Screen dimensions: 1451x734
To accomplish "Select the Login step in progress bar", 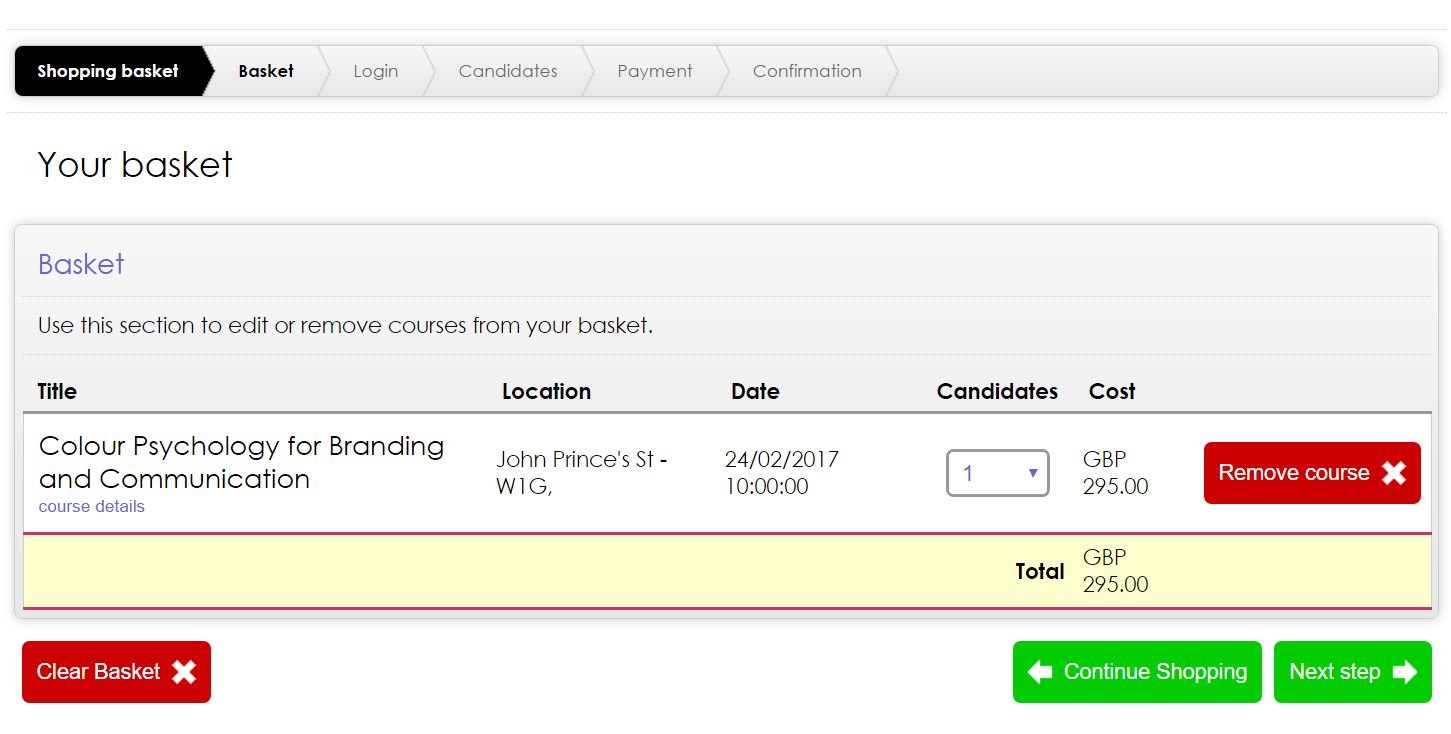I will 376,71.
